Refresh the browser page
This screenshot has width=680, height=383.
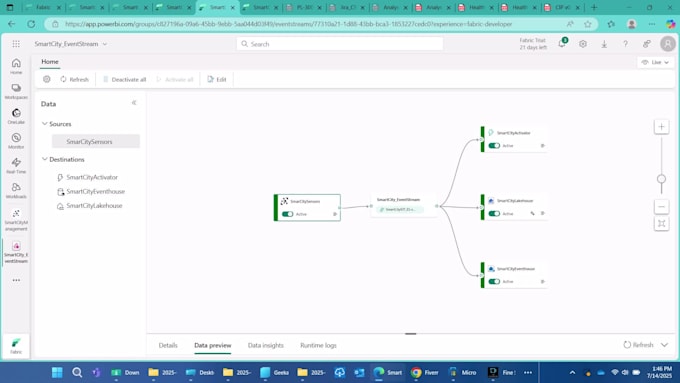pyautogui.click(x=31, y=24)
